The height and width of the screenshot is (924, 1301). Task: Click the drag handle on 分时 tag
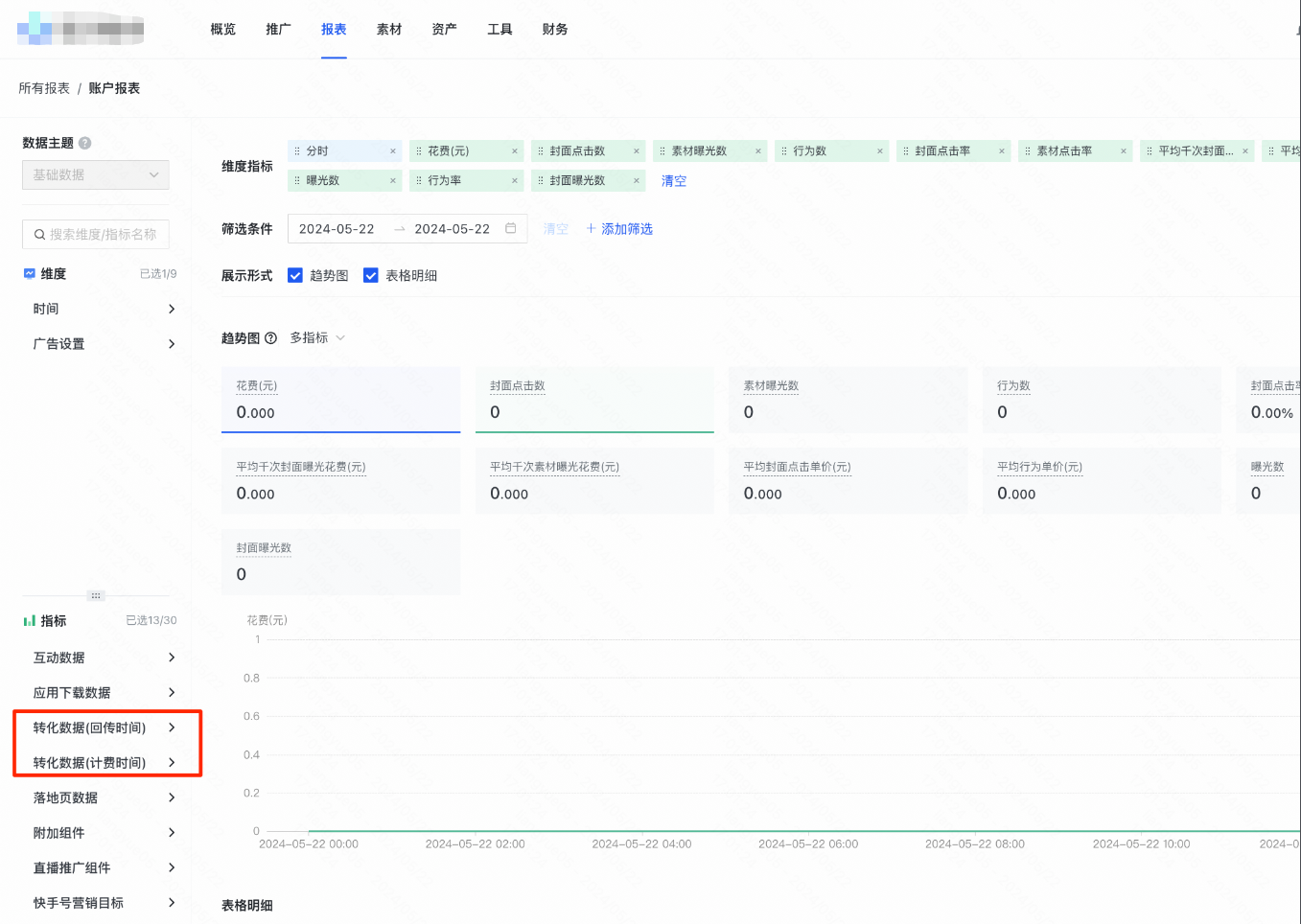coord(297,151)
